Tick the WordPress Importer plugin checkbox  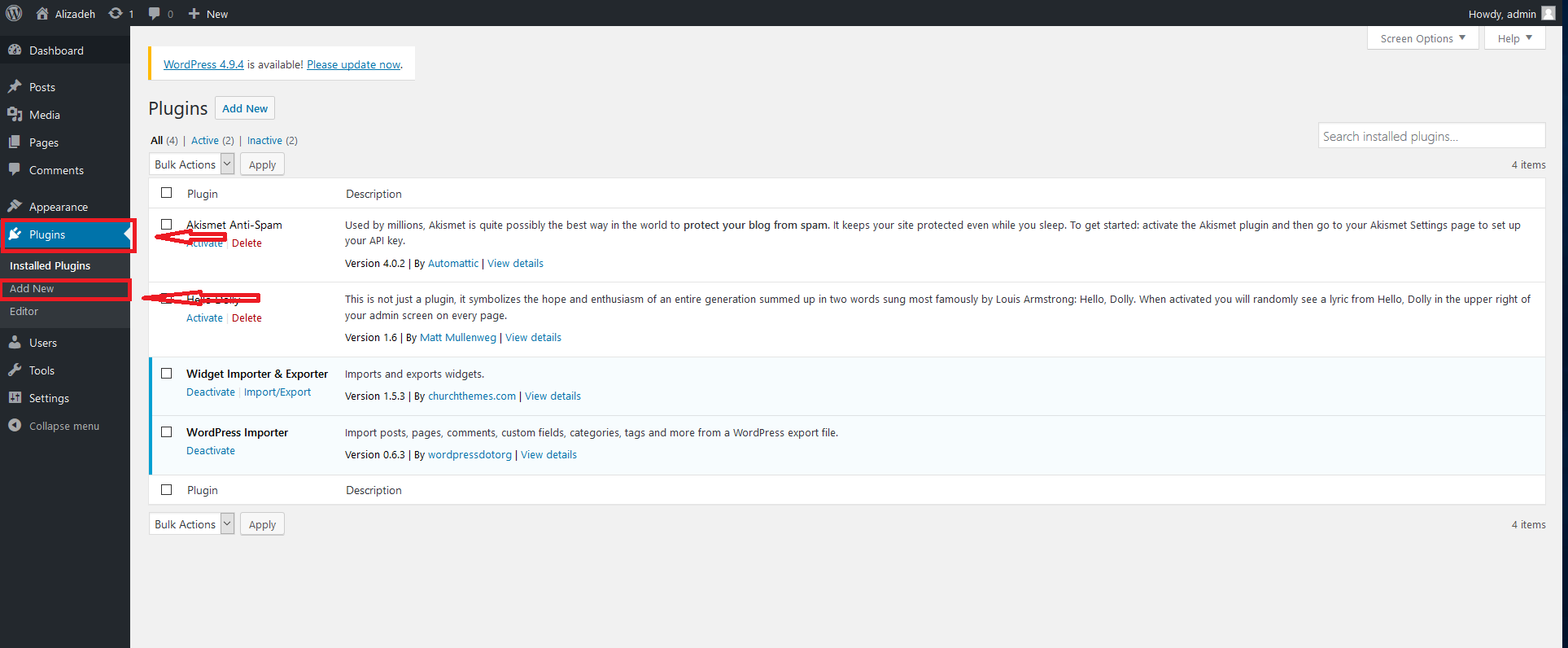167,432
